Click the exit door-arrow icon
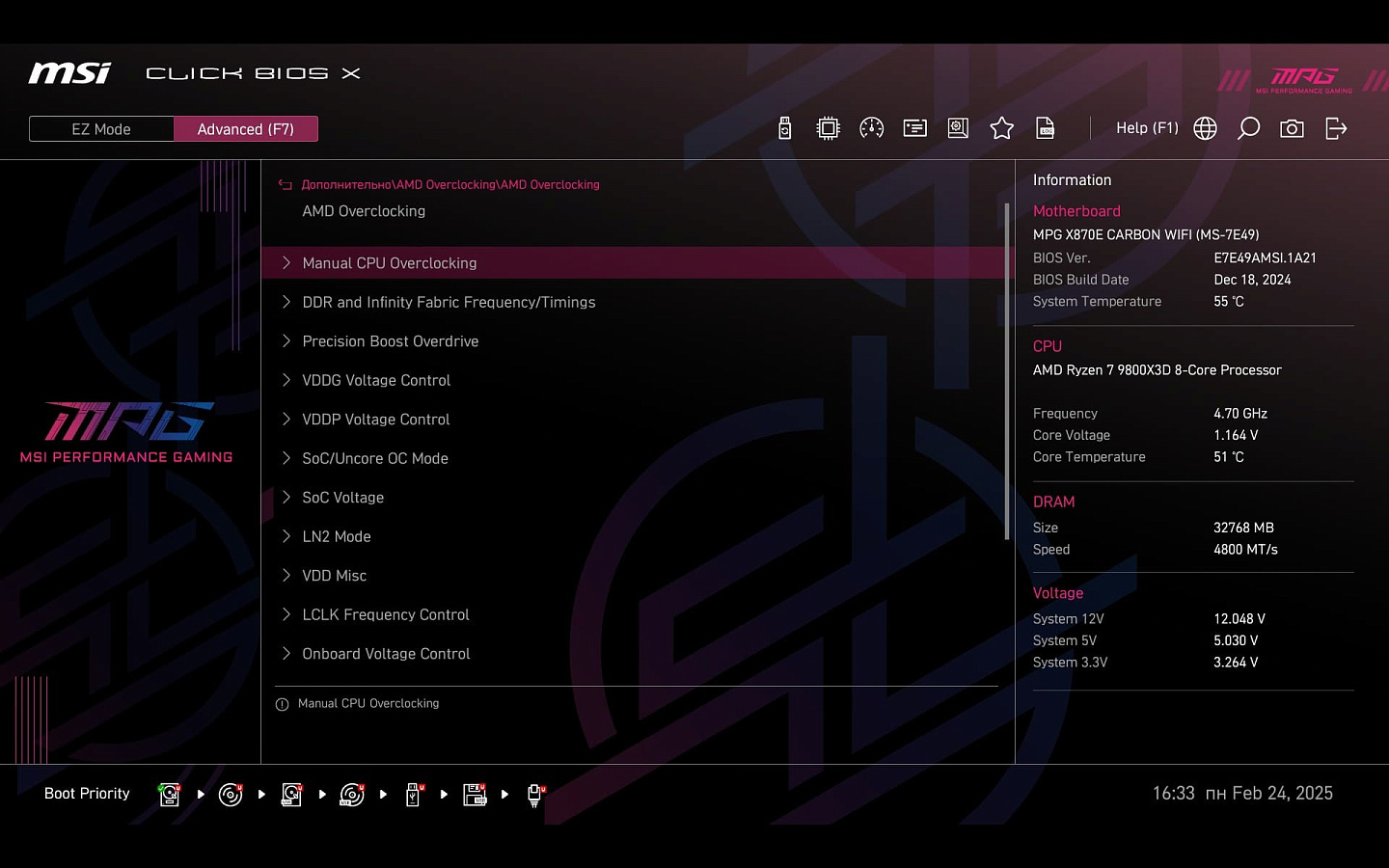 click(1336, 128)
